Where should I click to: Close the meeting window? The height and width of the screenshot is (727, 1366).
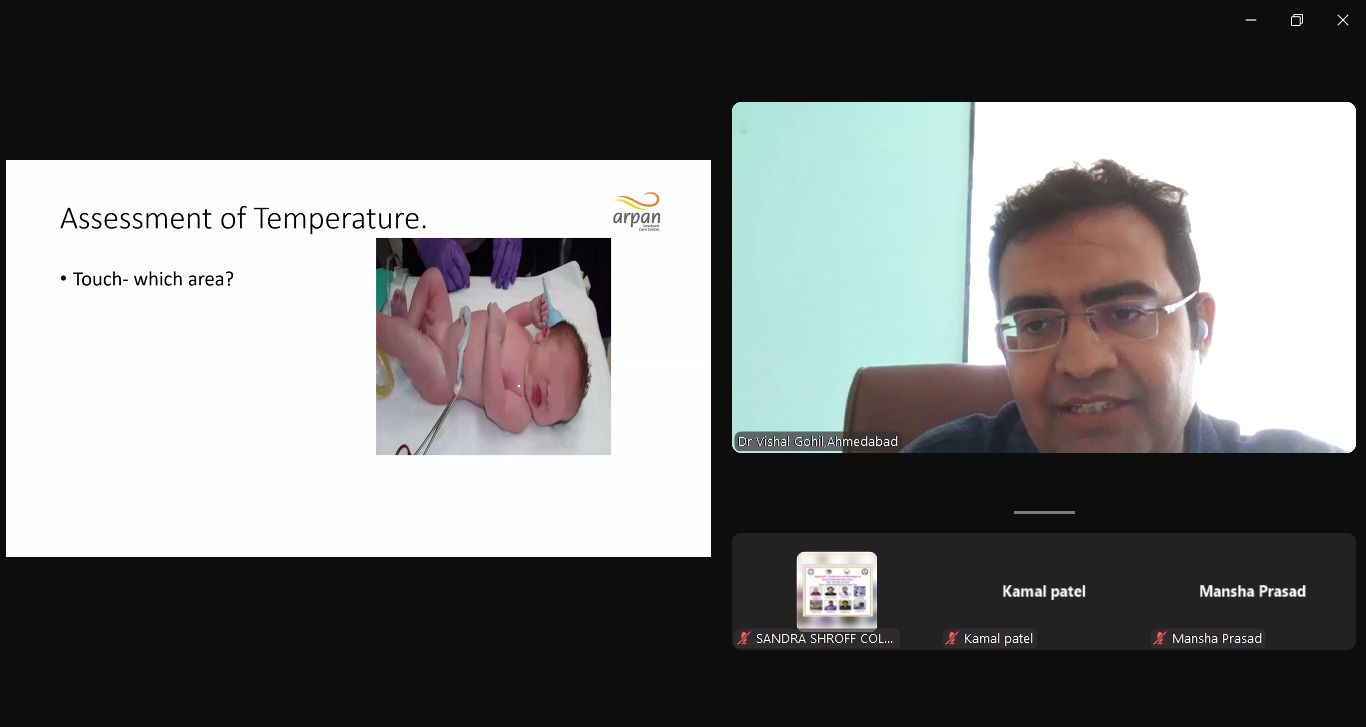(1343, 20)
